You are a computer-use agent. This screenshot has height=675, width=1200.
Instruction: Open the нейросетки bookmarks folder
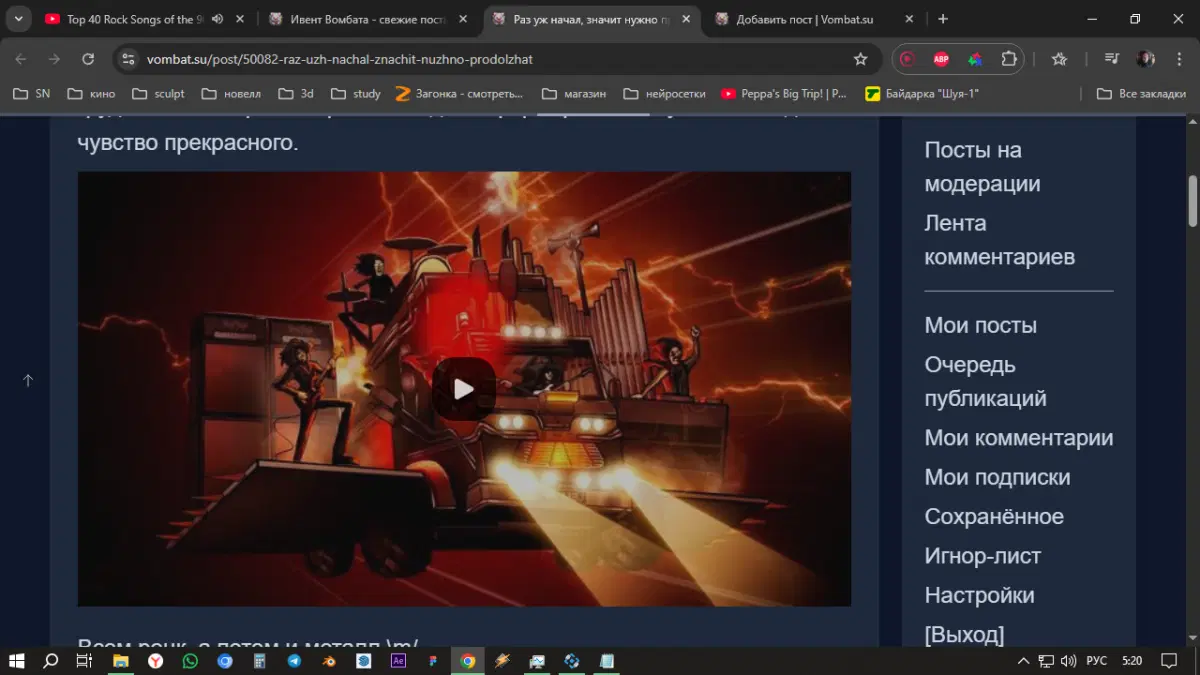coord(664,93)
